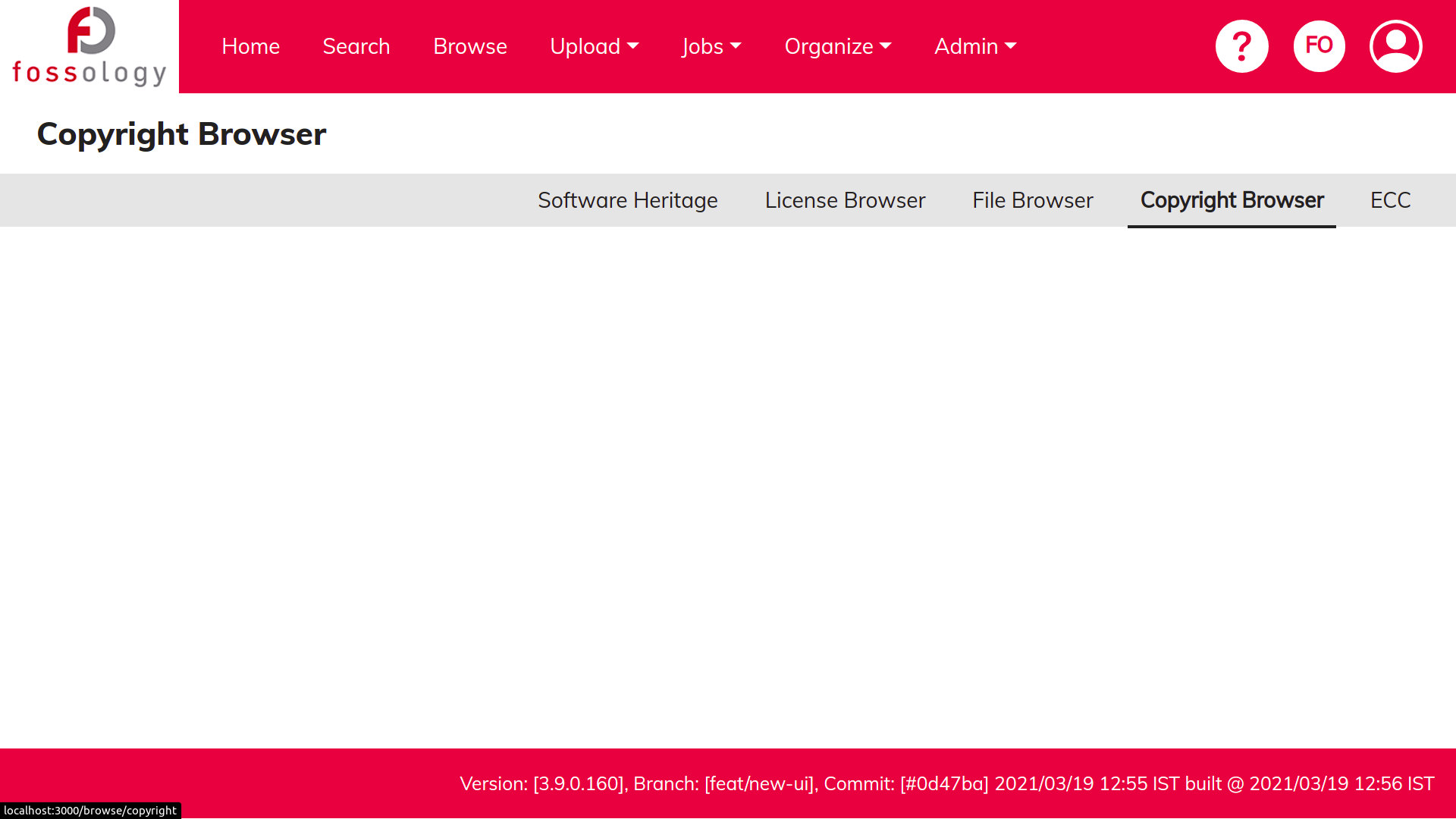Screen dimensions: 1456x819
Task: Click the Copyright Browser page heading
Action: pyautogui.click(x=182, y=134)
